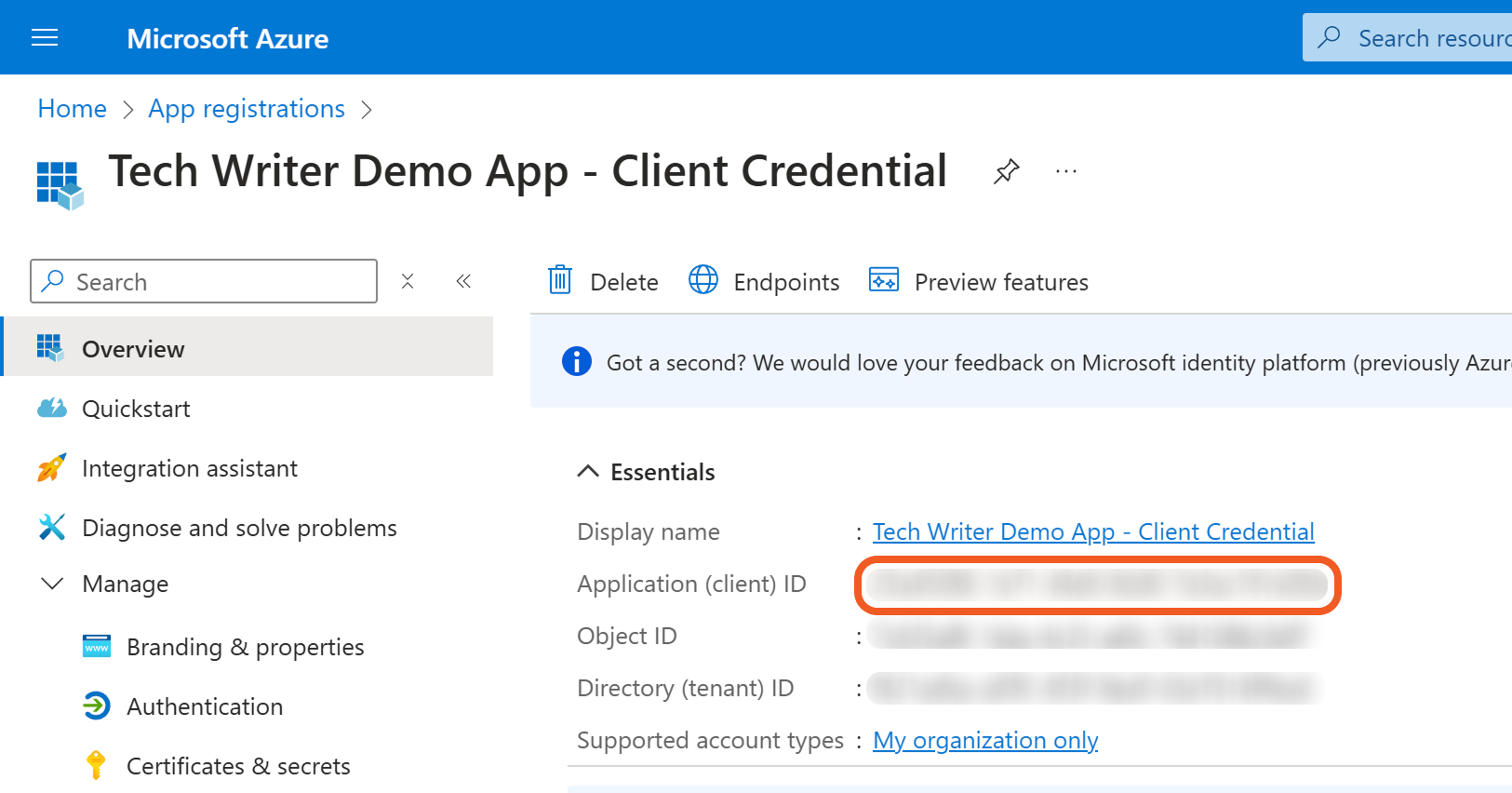1512x793 pixels.
Task: Navigate to App registrations breadcrumb
Action: [247, 109]
